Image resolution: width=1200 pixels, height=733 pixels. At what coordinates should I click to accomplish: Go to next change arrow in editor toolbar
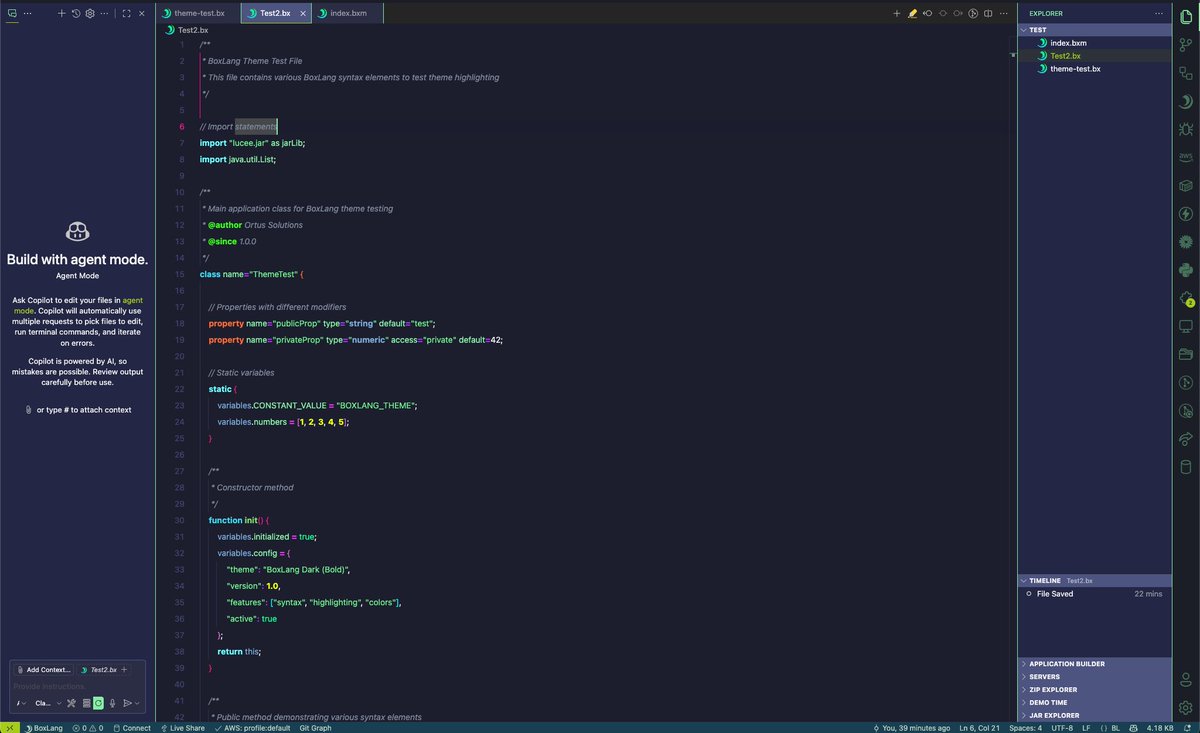pyautogui.click(x=957, y=14)
